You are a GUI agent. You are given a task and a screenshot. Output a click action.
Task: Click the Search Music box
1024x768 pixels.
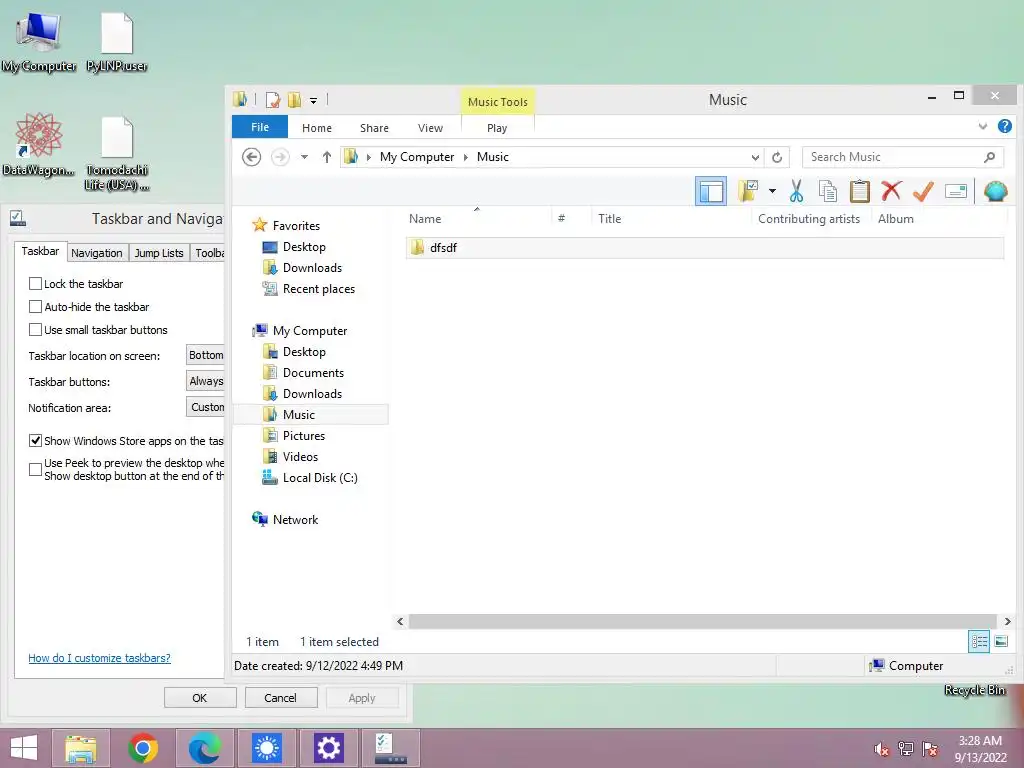[892, 157]
